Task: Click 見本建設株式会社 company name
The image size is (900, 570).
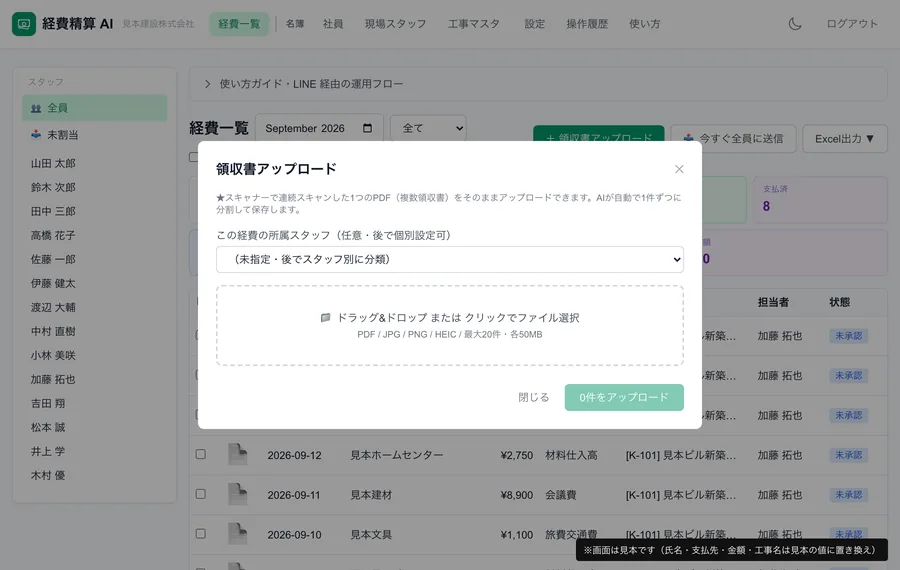Action: point(158,24)
